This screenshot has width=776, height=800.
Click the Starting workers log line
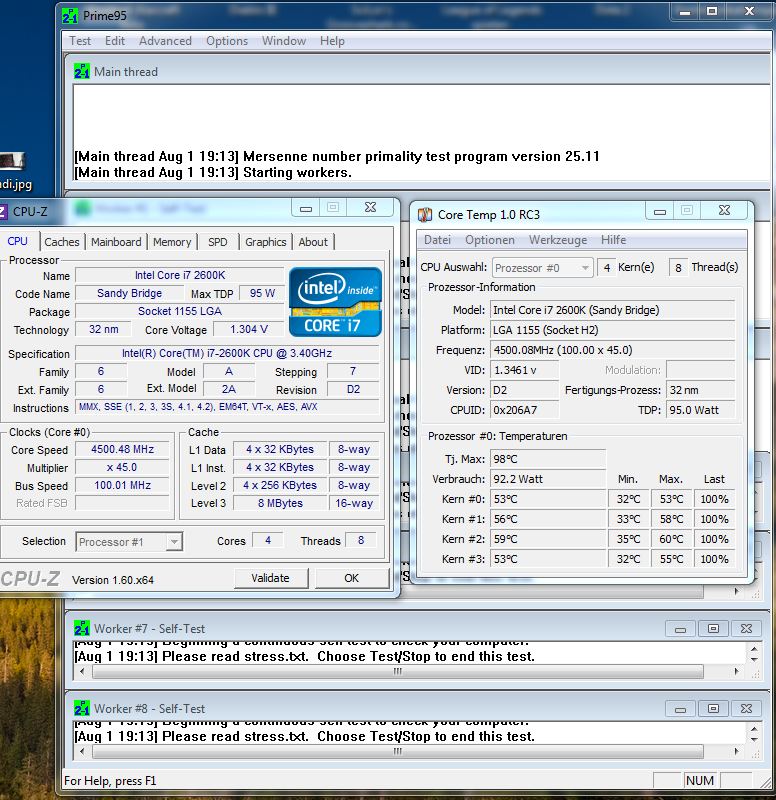[213, 172]
